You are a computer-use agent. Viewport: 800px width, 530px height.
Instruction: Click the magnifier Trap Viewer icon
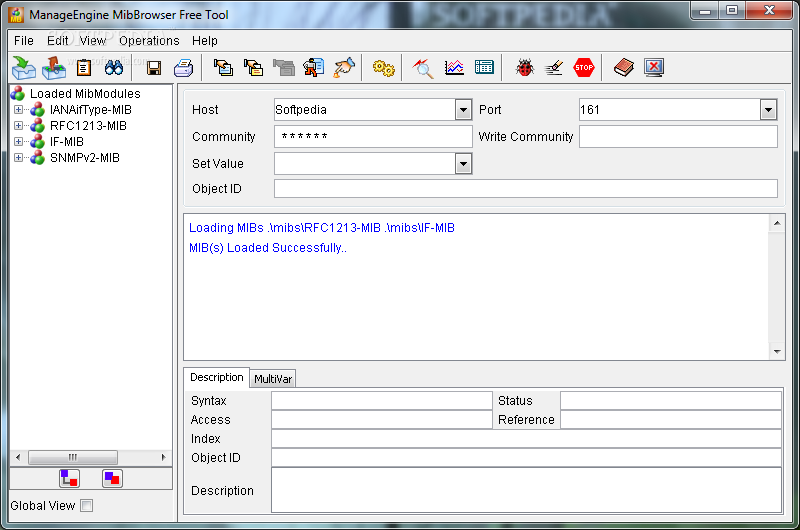423,68
